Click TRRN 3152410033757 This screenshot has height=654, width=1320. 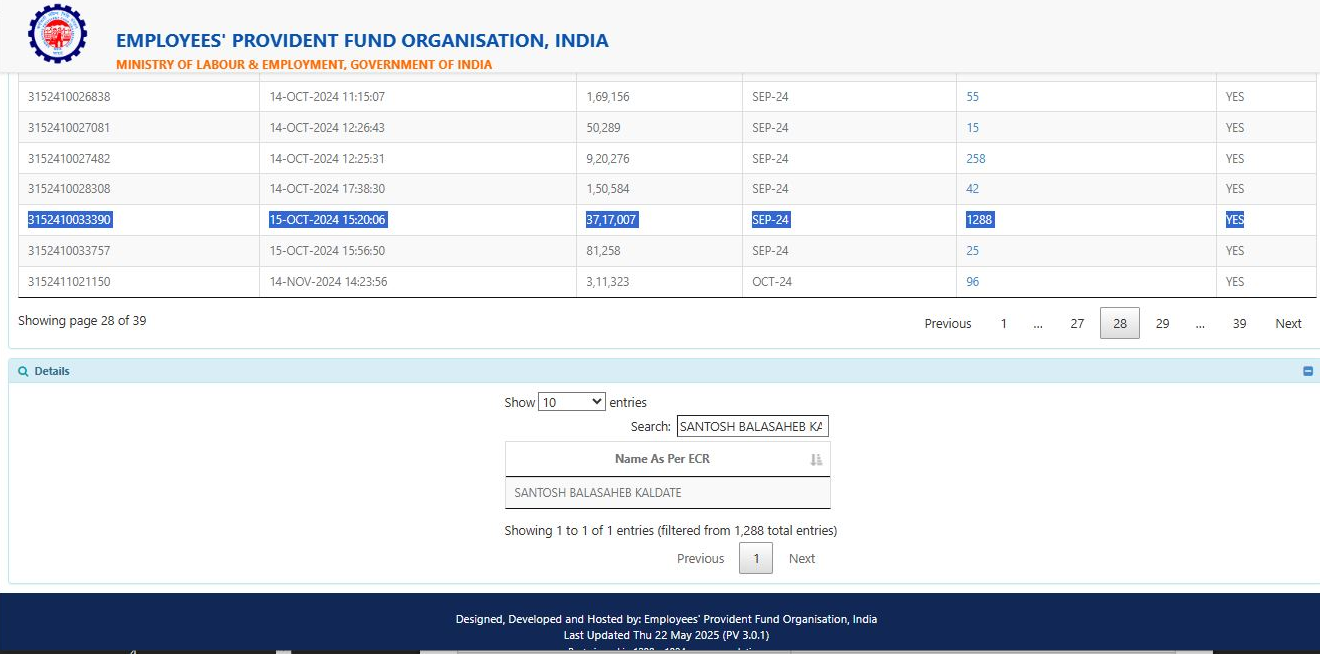69,251
